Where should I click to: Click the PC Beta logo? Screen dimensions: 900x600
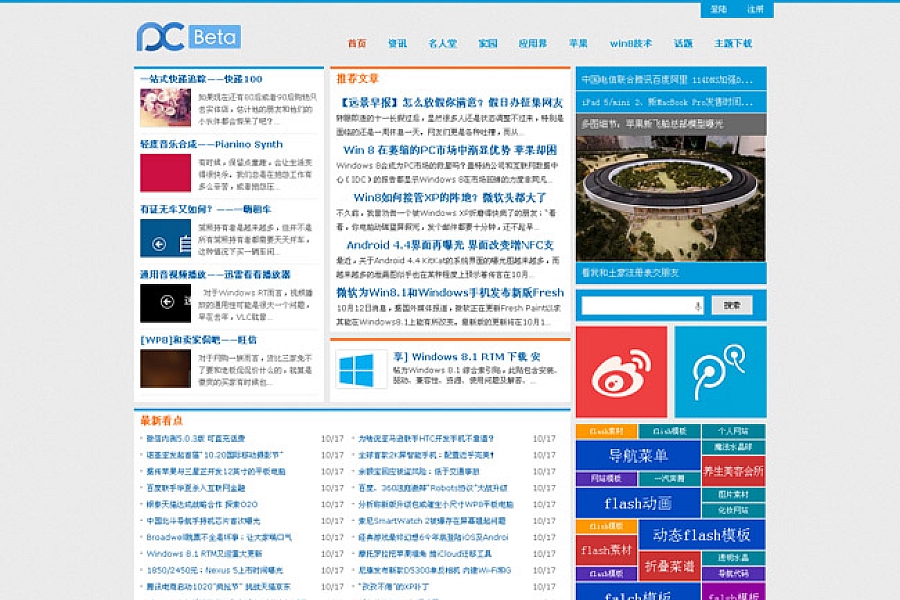pyautogui.click(x=188, y=37)
